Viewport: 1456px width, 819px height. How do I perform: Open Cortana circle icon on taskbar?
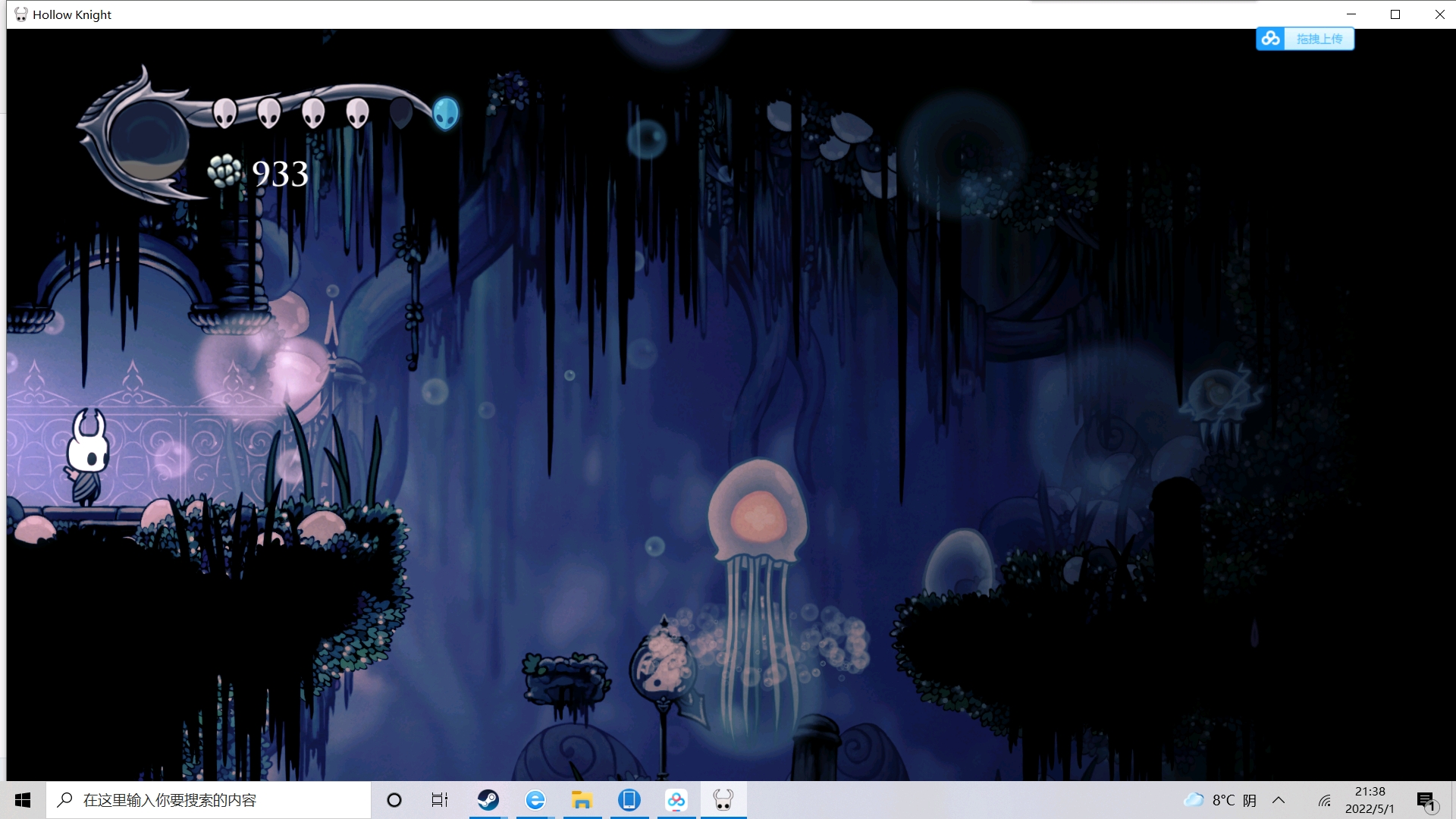coord(394,800)
